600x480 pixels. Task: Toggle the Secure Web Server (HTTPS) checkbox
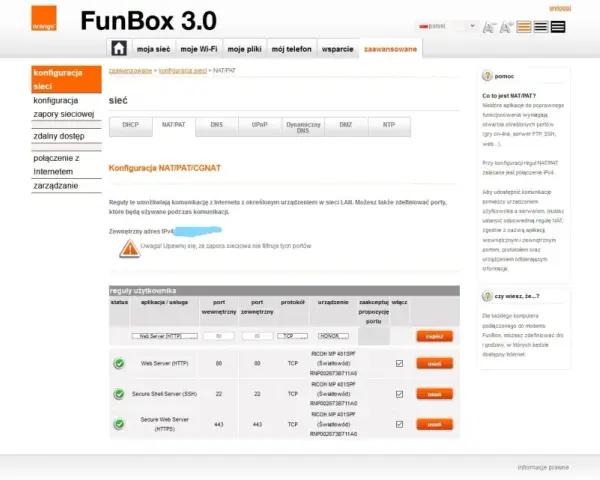(399, 424)
